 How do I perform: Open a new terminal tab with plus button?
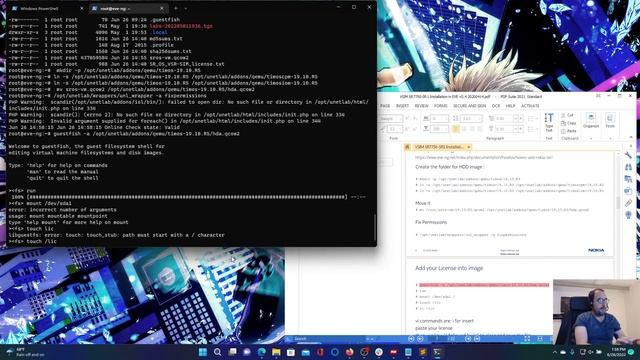[176, 8]
